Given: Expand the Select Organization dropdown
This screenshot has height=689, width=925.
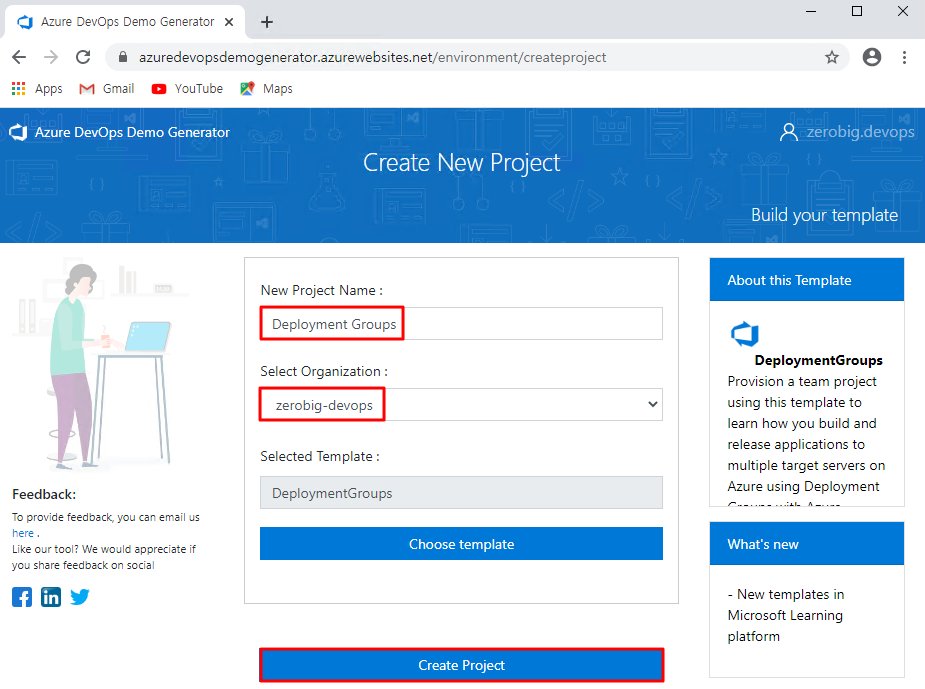Looking at the screenshot, I should 461,404.
